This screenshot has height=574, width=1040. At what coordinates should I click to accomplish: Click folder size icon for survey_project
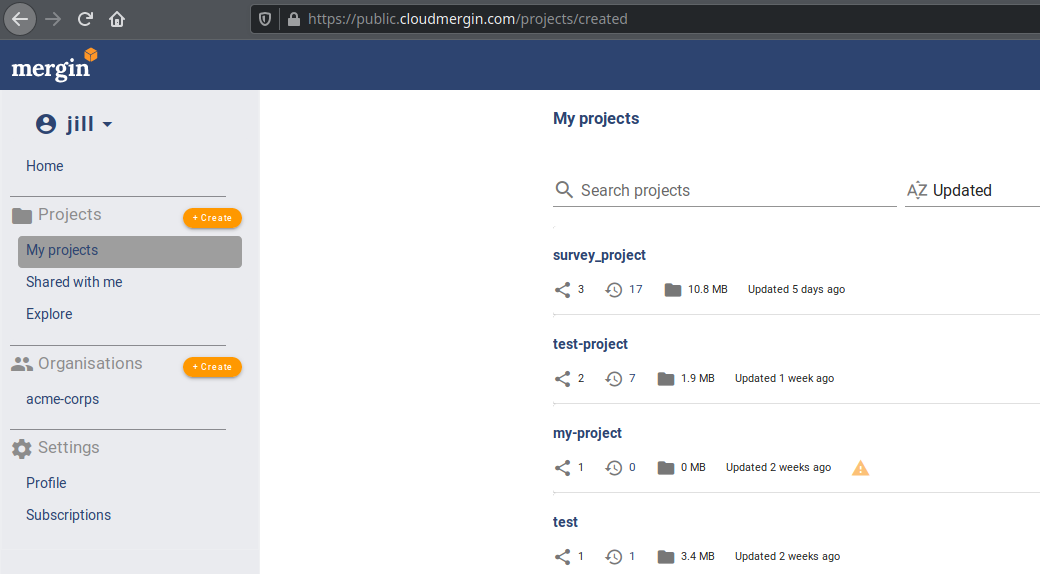click(673, 290)
